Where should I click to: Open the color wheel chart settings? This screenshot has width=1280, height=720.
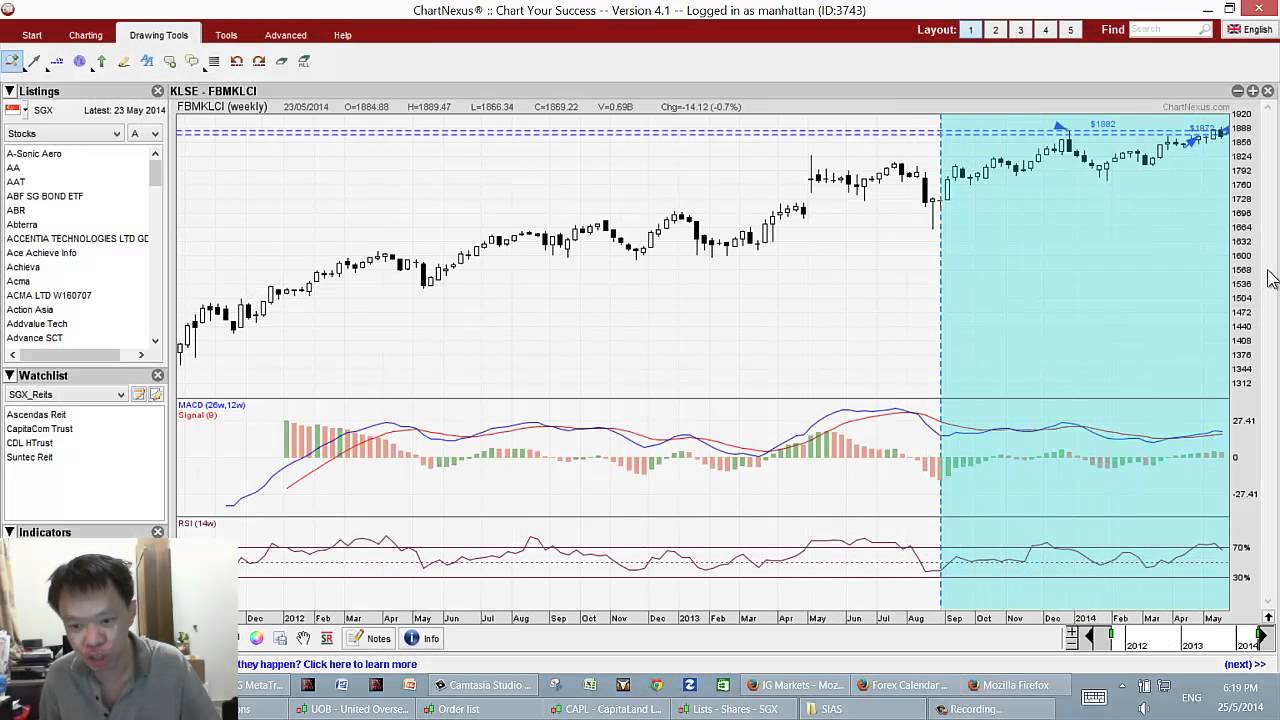(x=257, y=638)
